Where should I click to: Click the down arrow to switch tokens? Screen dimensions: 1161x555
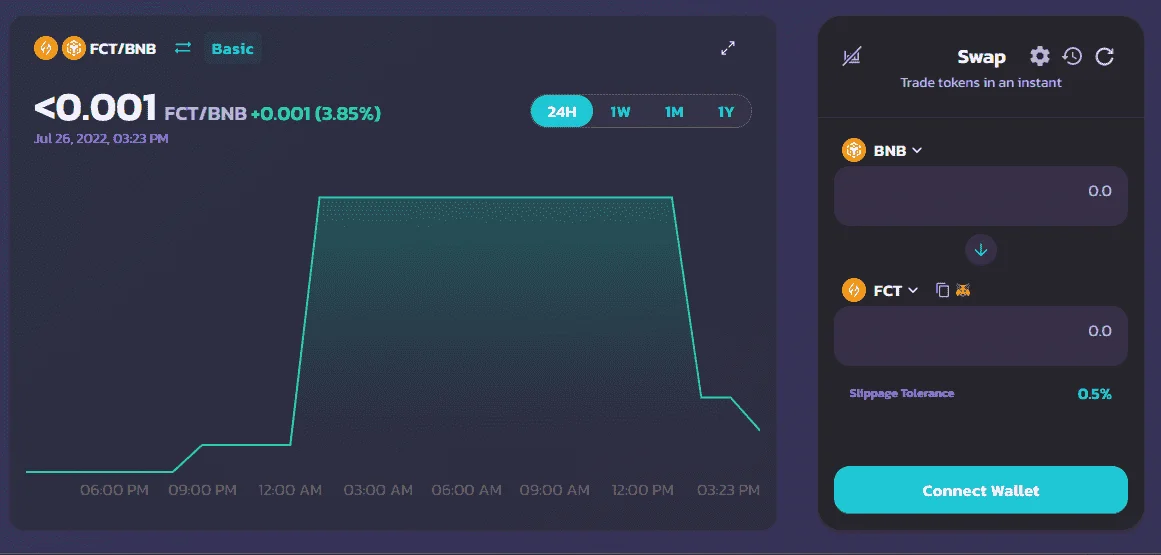981,250
